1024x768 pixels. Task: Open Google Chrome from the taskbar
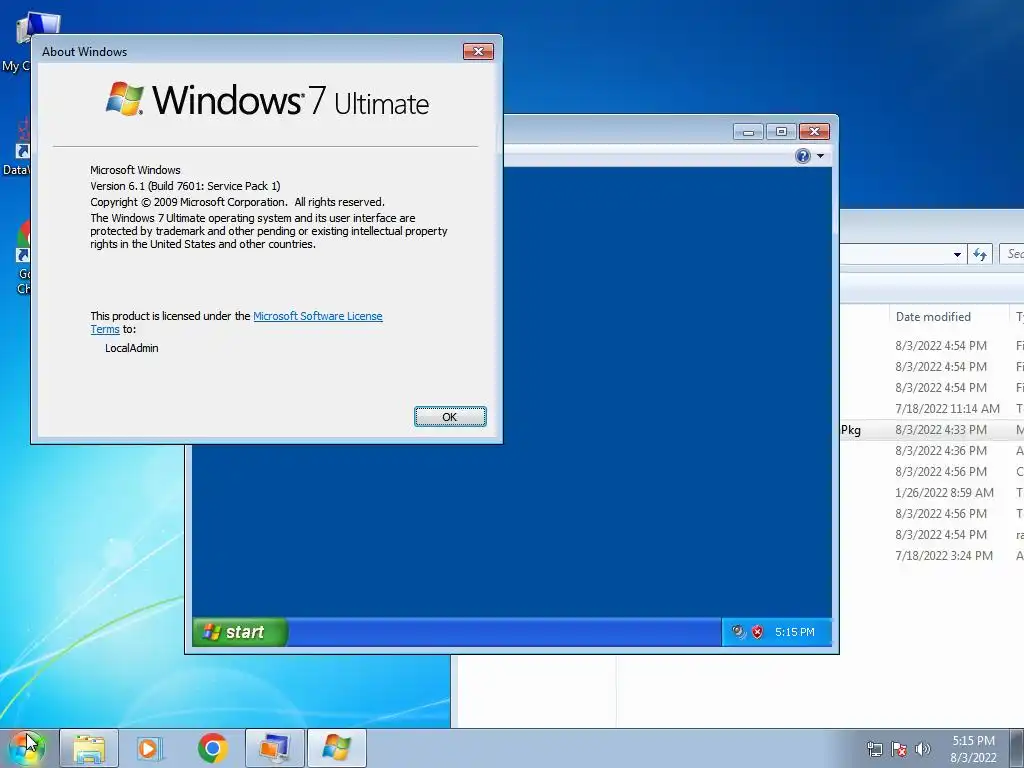212,748
